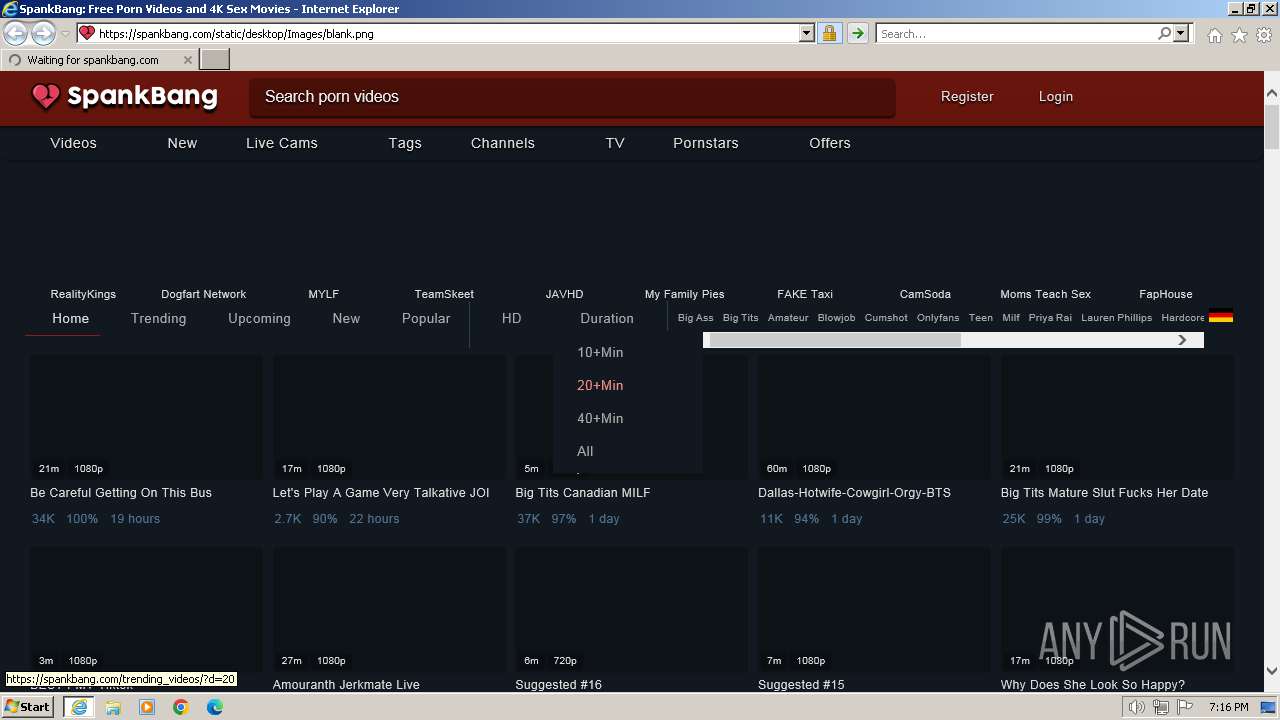This screenshot has height=720, width=1280.
Task: Click the browser Search... input box
Action: pos(1016,33)
